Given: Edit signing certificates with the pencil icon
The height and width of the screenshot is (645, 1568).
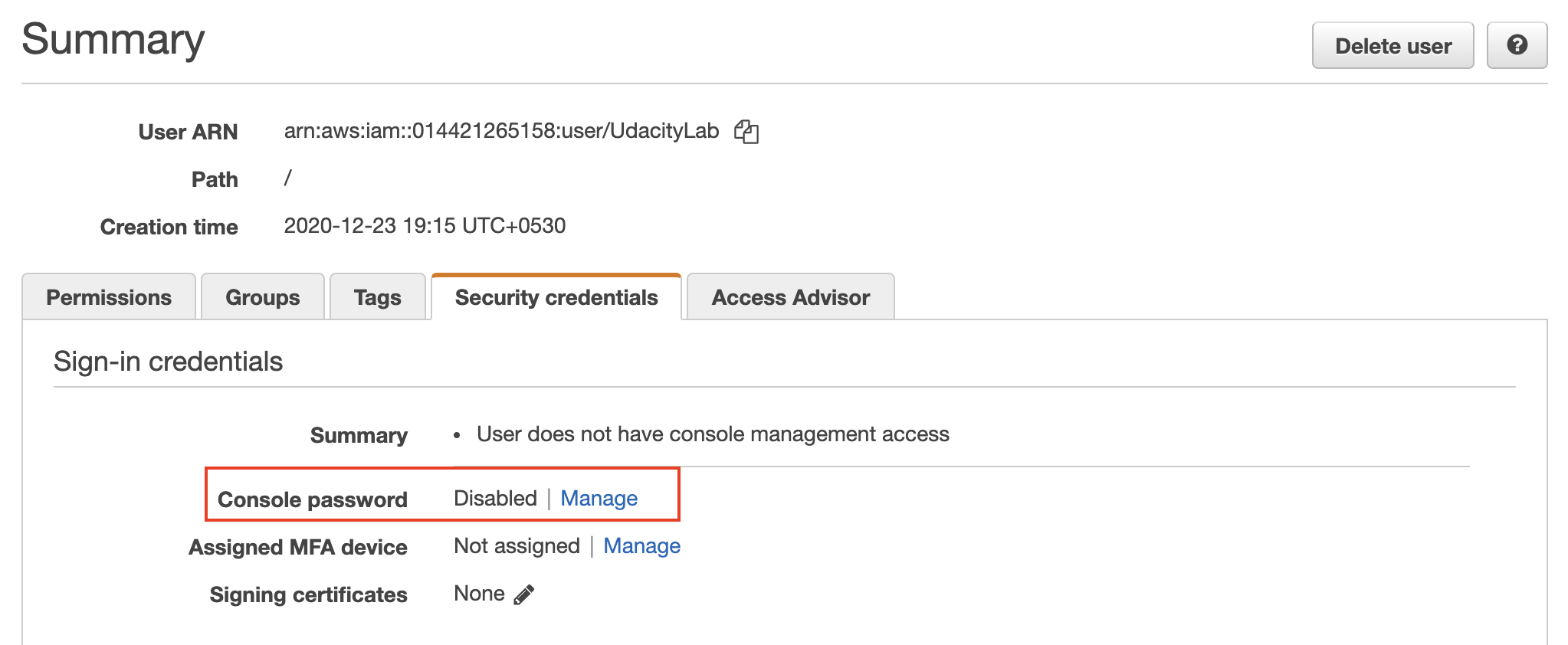Looking at the screenshot, I should [524, 594].
